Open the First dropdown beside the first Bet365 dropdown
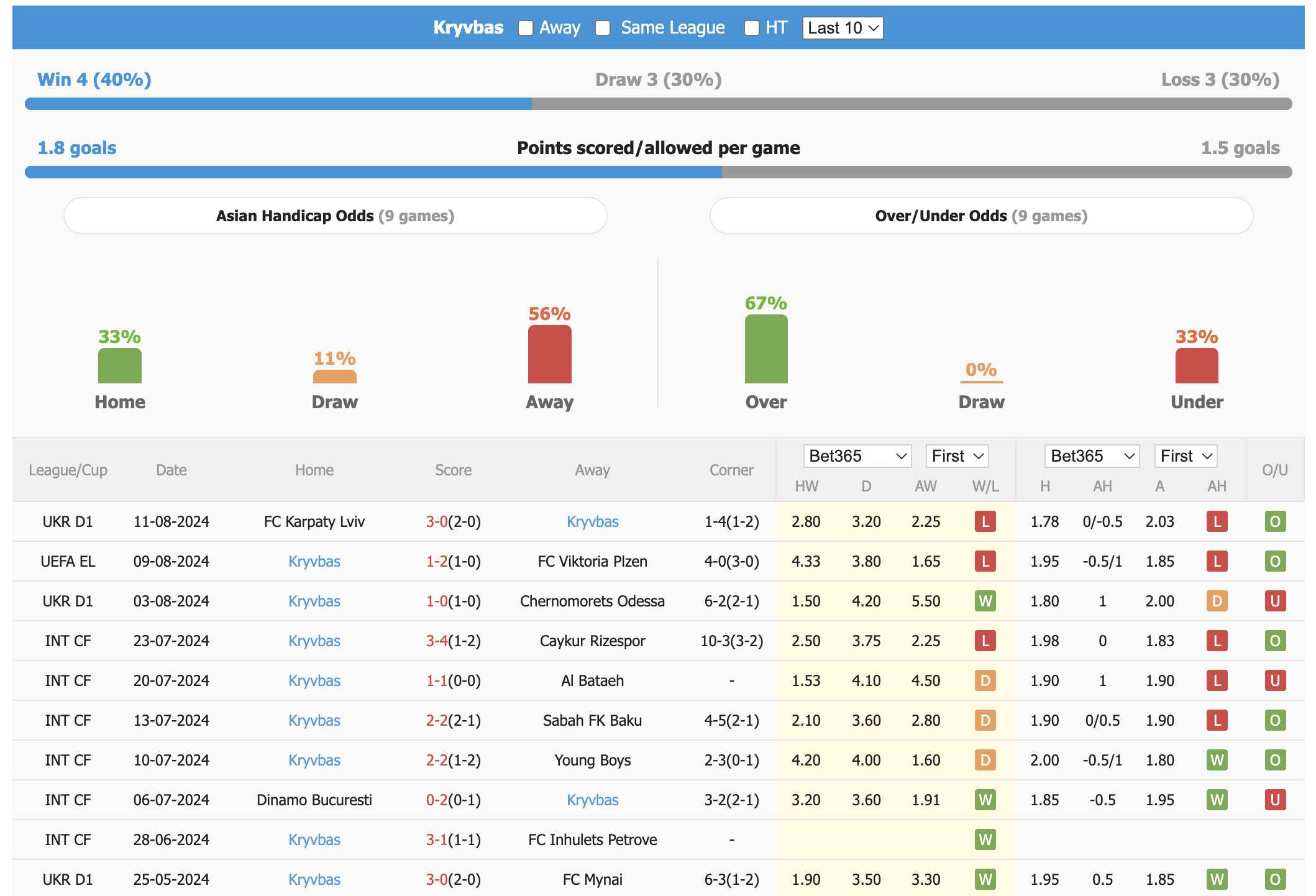 pos(957,456)
